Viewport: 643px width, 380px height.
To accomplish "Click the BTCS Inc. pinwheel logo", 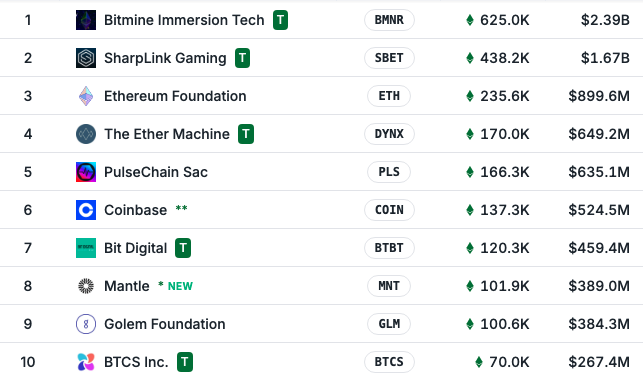I will [x=86, y=362].
